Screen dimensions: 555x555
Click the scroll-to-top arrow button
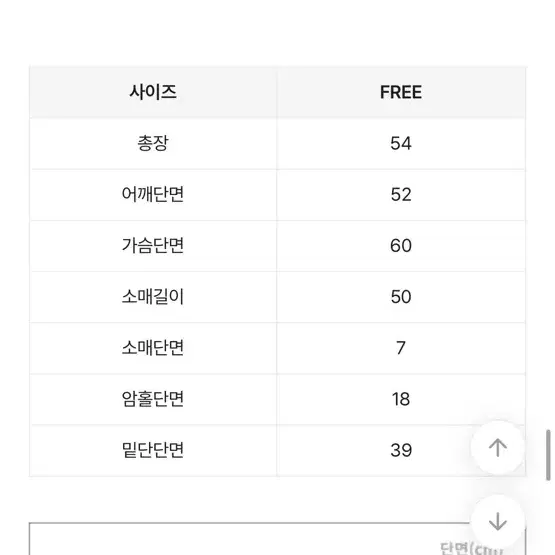497,448
